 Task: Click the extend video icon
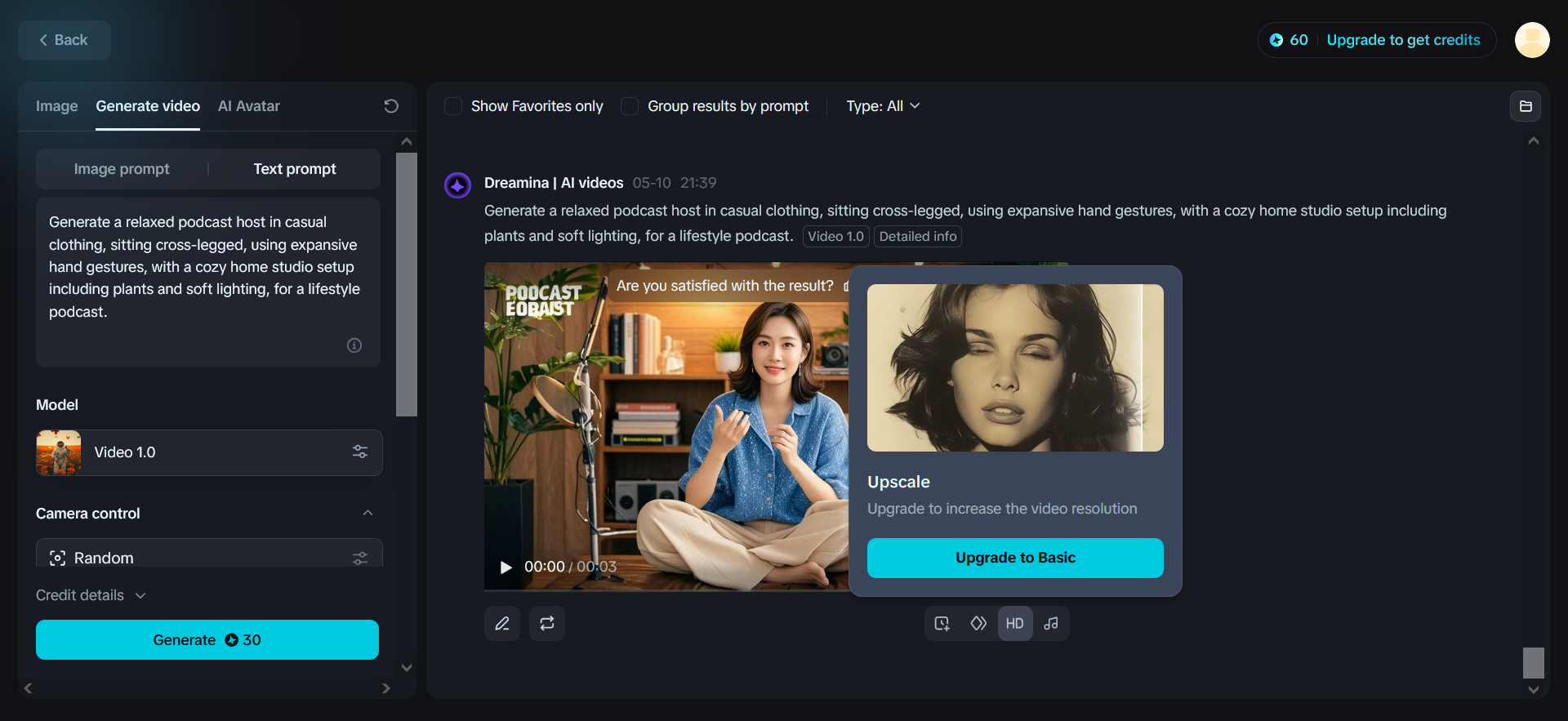coord(942,624)
